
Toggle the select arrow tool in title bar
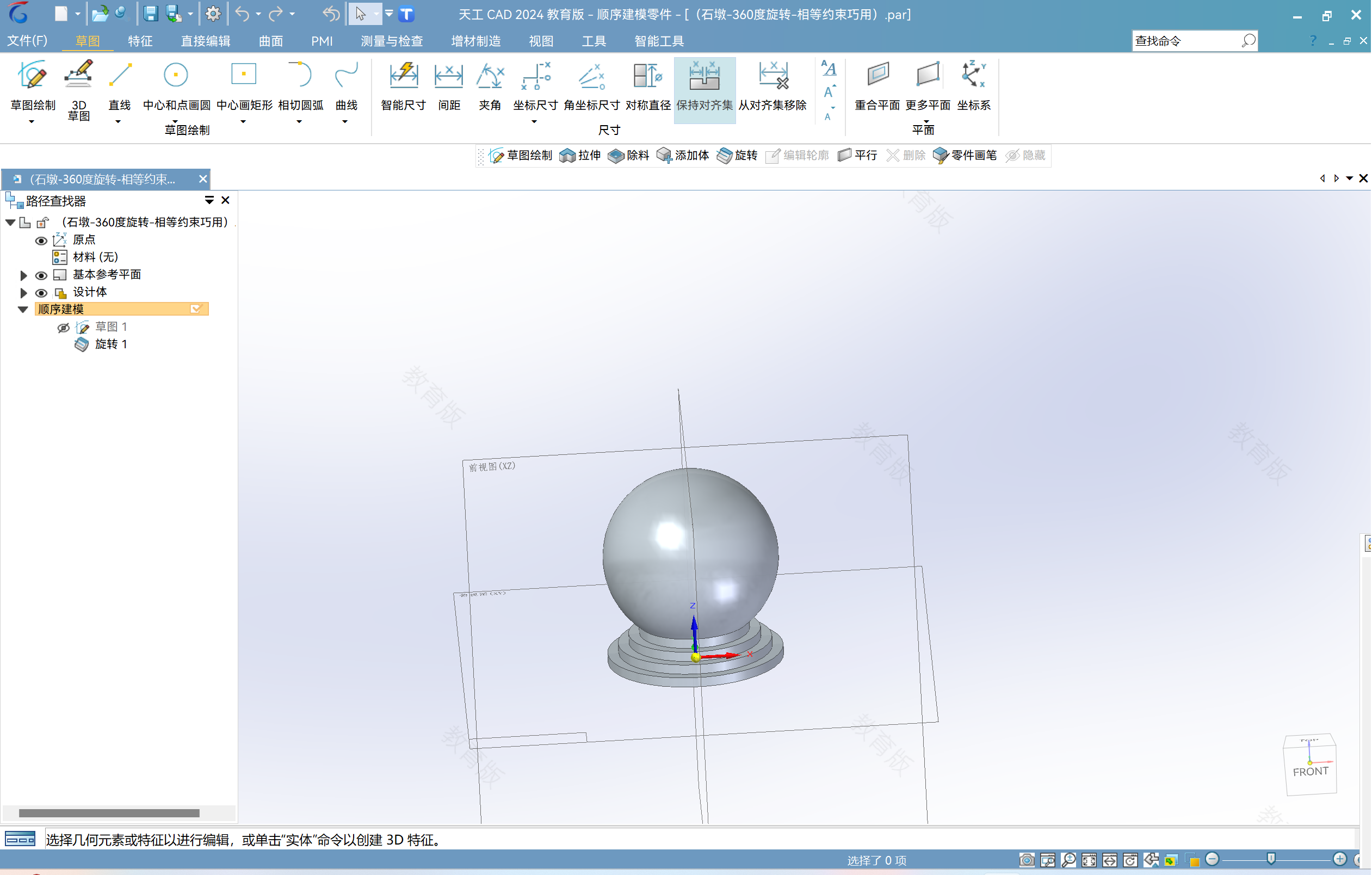[360, 14]
